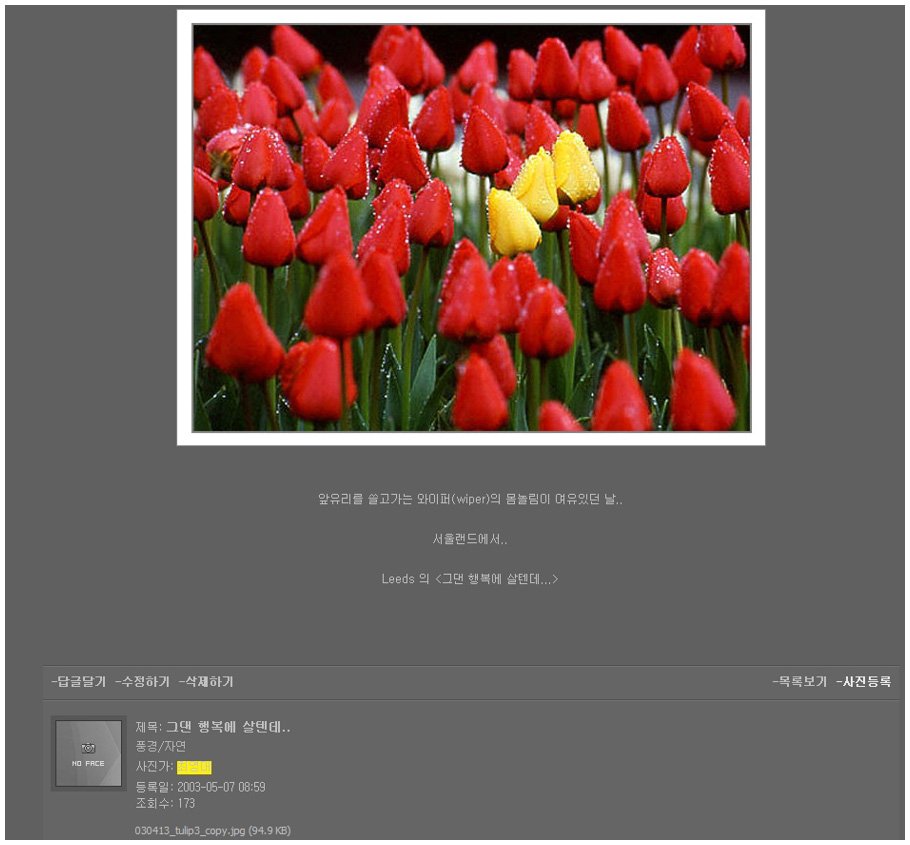The width and height of the screenshot is (910, 845).
Task: Click the post title 그댄 행복에 살텐데..
Action: point(228,727)
